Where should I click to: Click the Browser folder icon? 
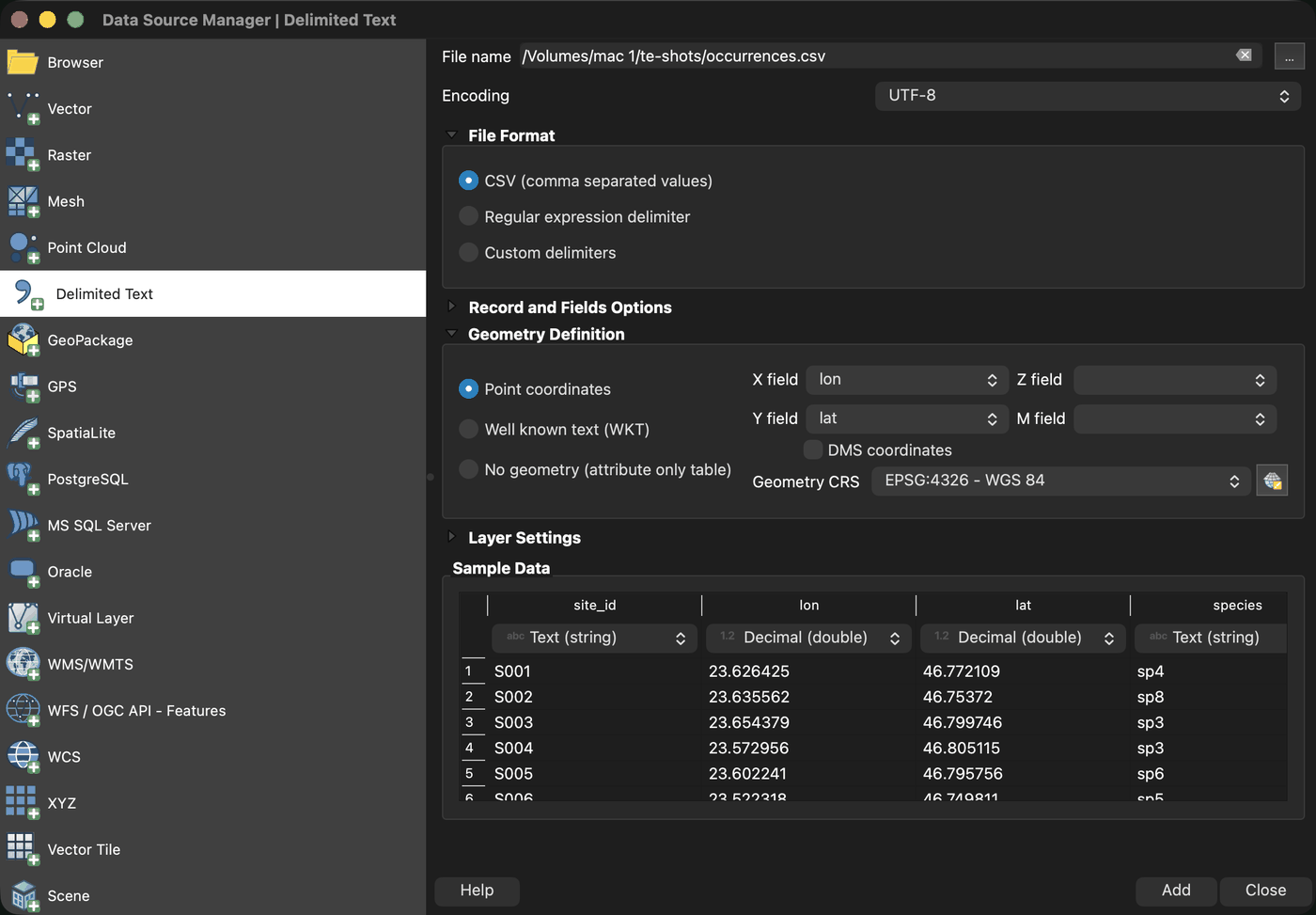point(23,62)
